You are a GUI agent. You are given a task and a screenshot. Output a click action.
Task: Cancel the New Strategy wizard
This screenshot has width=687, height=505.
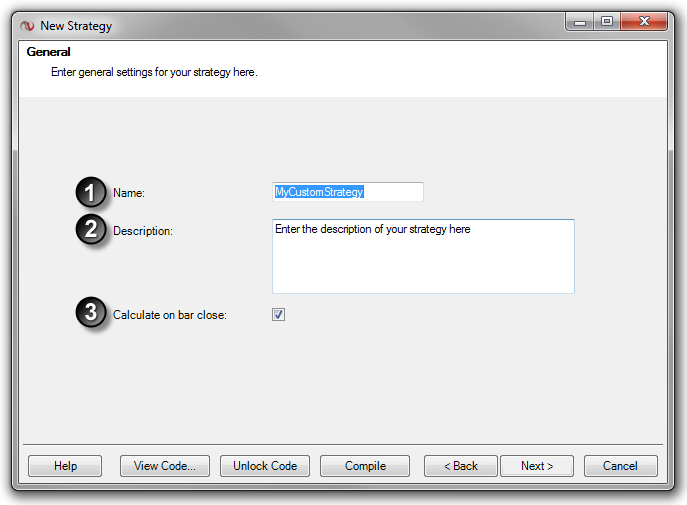620,466
